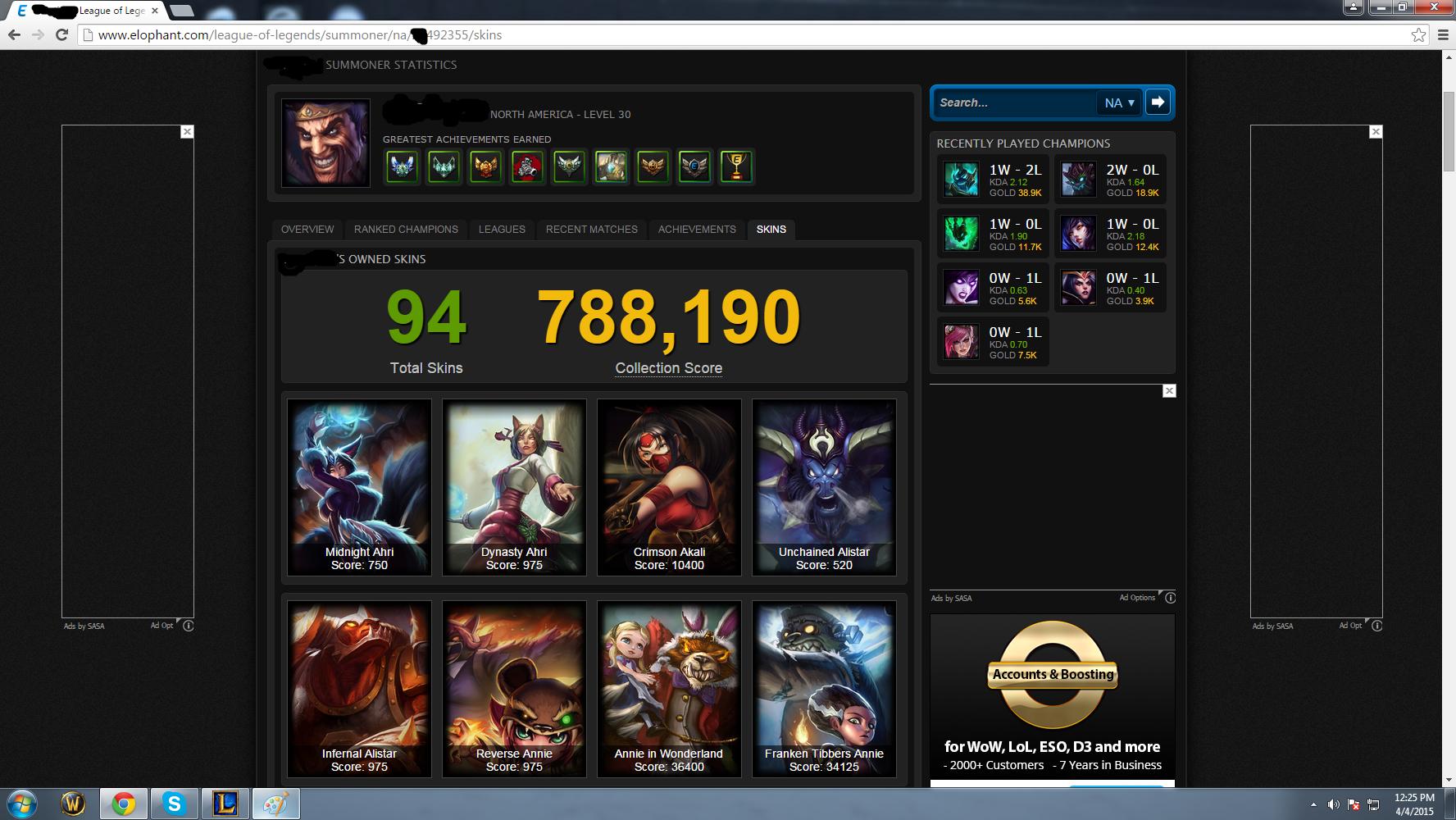The width and height of the screenshot is (1456, 820).
Task: Open the Leagues tab
Action: [502, 230]
